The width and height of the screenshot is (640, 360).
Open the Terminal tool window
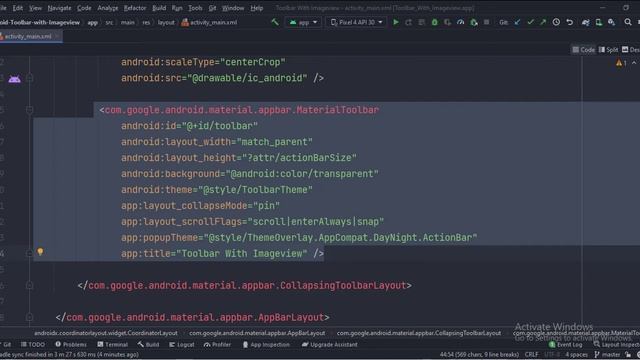112,344
